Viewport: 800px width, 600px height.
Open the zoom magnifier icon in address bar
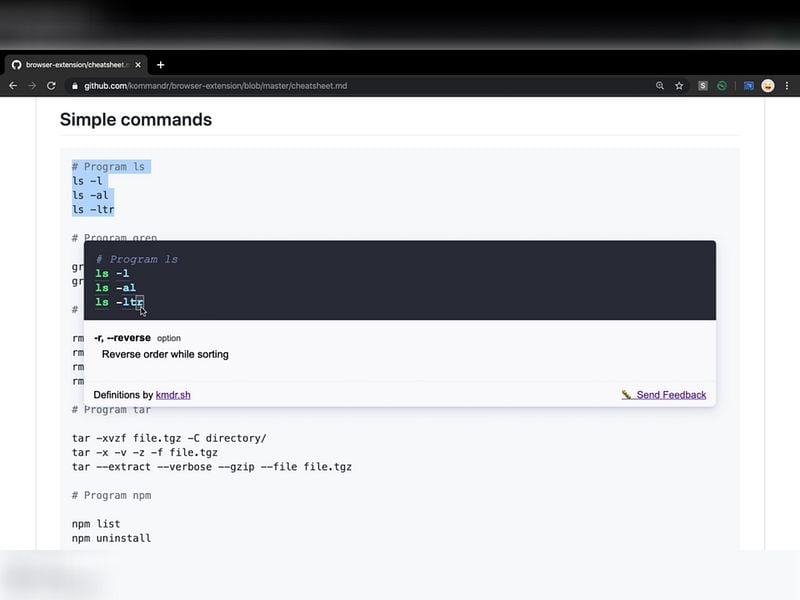[659, 86]
